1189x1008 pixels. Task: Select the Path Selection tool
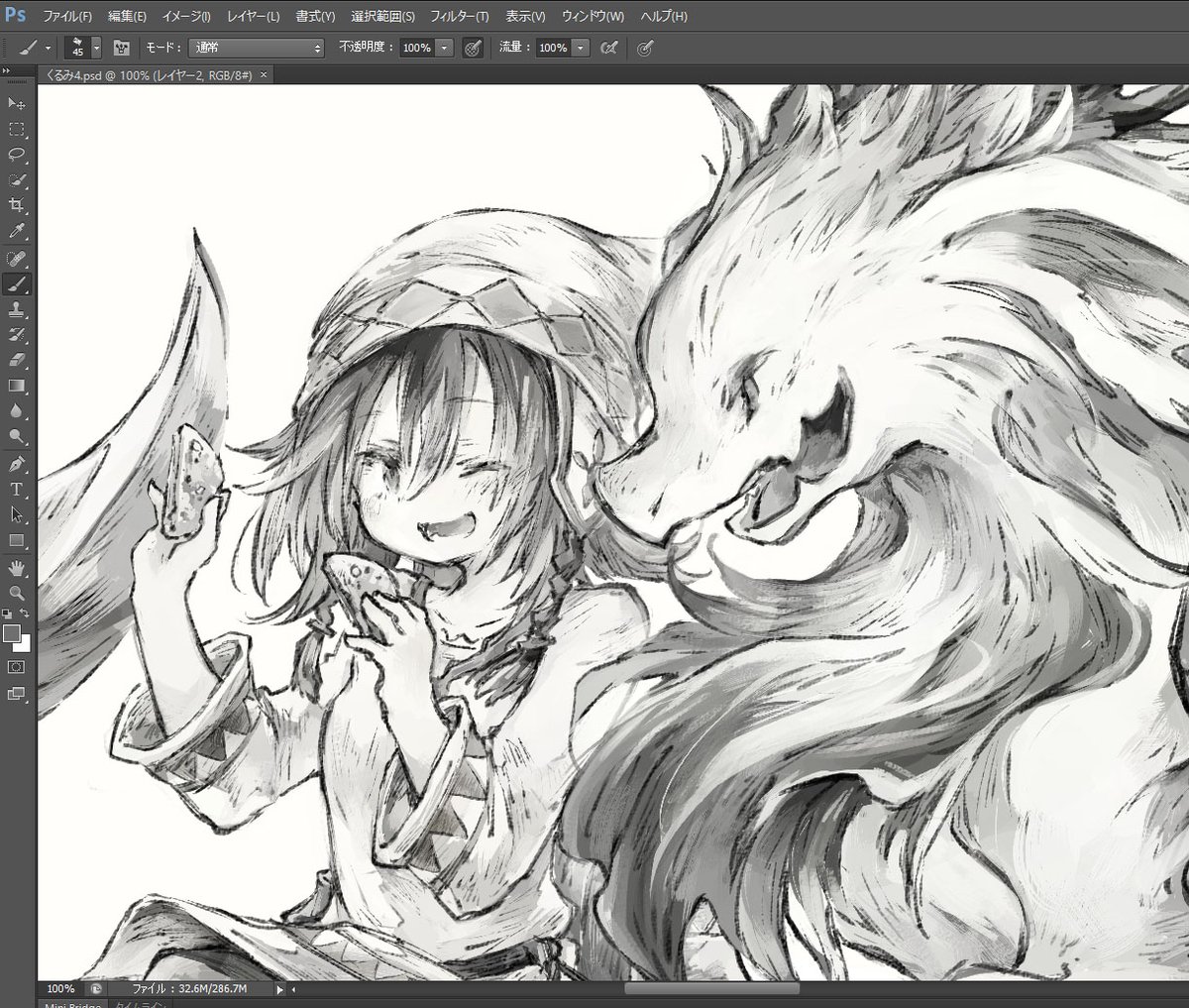coord(17,515)
